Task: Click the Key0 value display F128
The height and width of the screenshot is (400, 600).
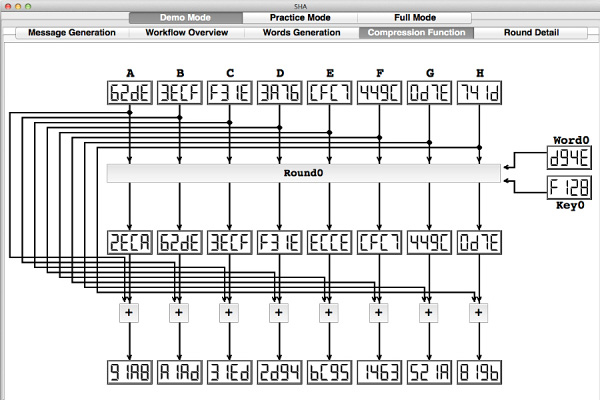Action: (568, 186)
